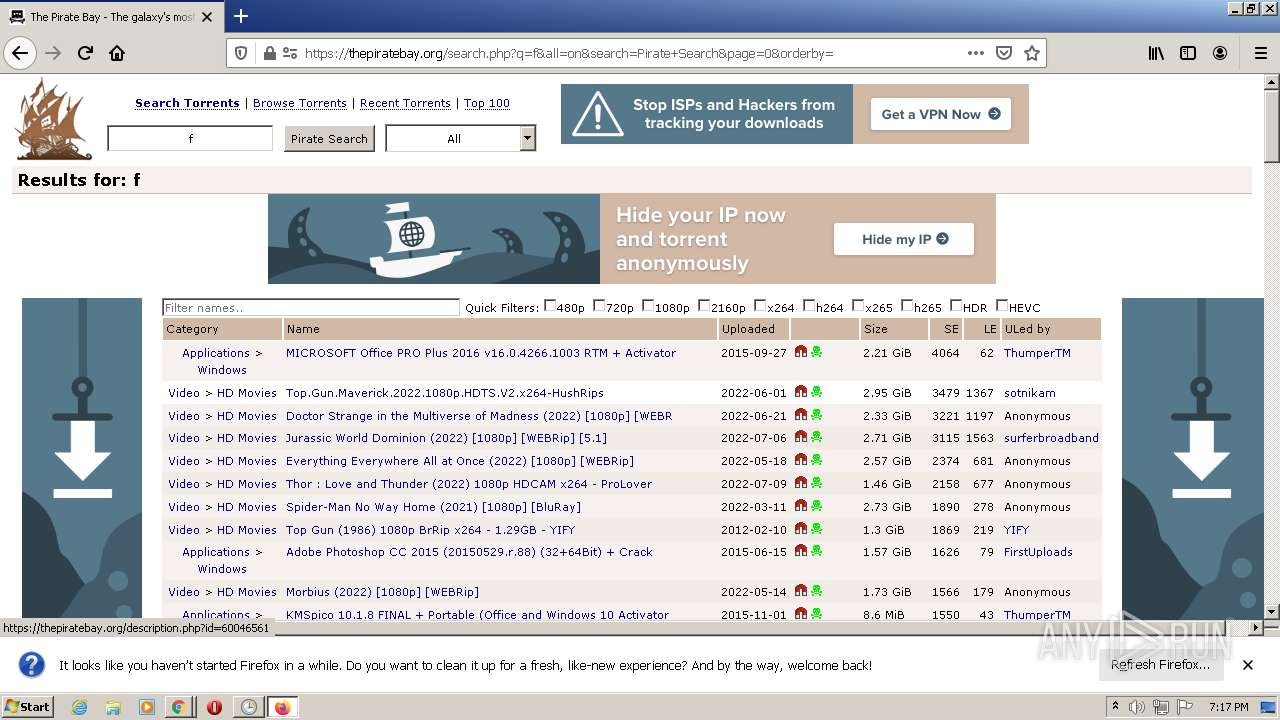Focus the torrent search input field
Image resolution: width=1280 pixels, height=720 pixels.
click(190, 139)
